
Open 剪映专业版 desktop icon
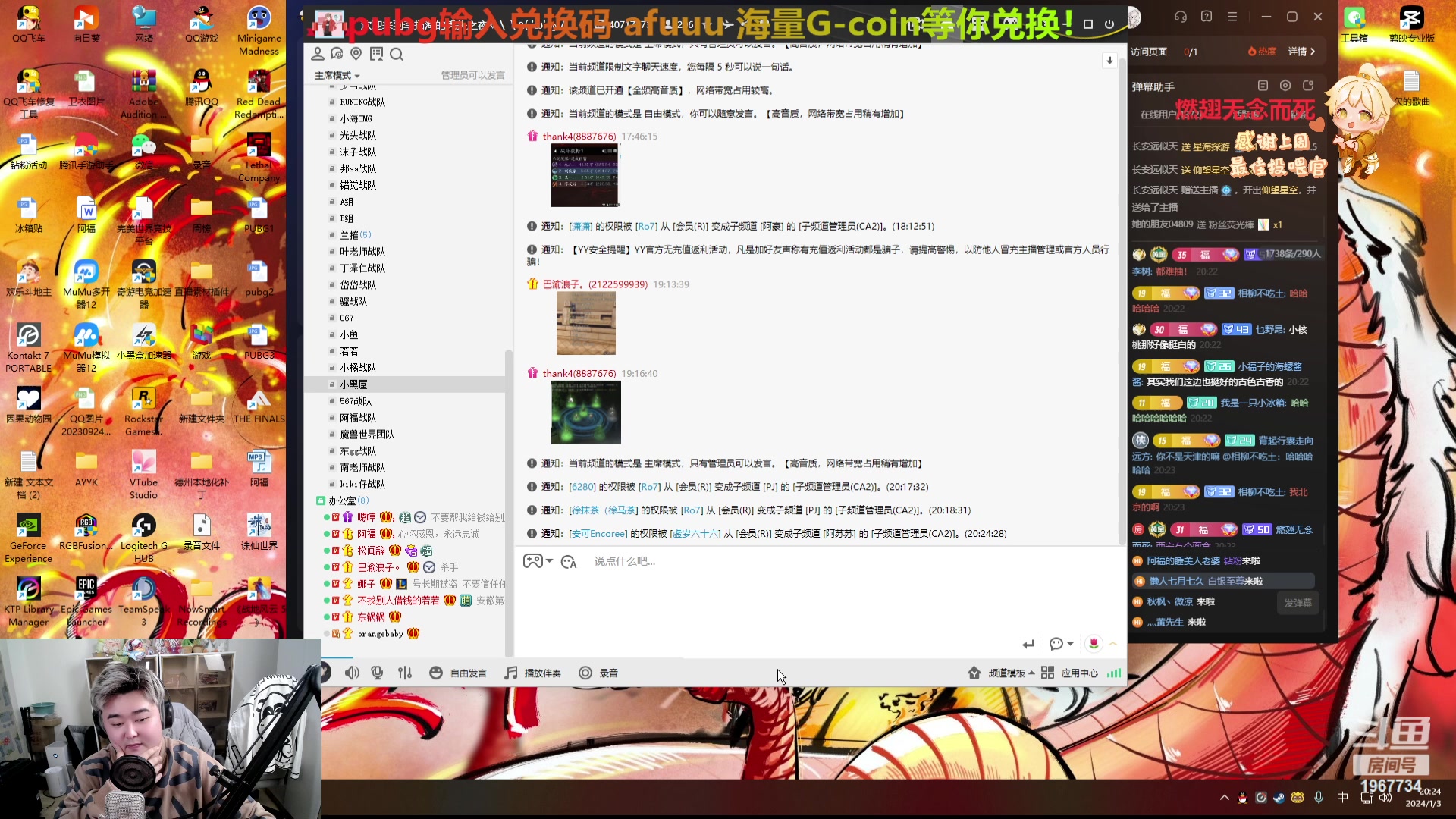coord(1411,25)
